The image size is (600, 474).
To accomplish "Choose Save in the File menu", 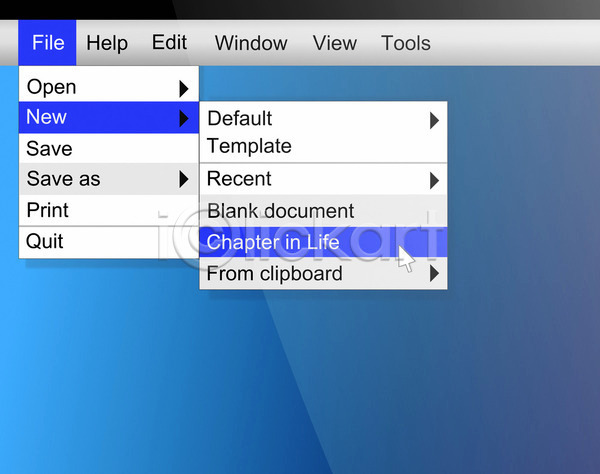I will click(49, 149).
